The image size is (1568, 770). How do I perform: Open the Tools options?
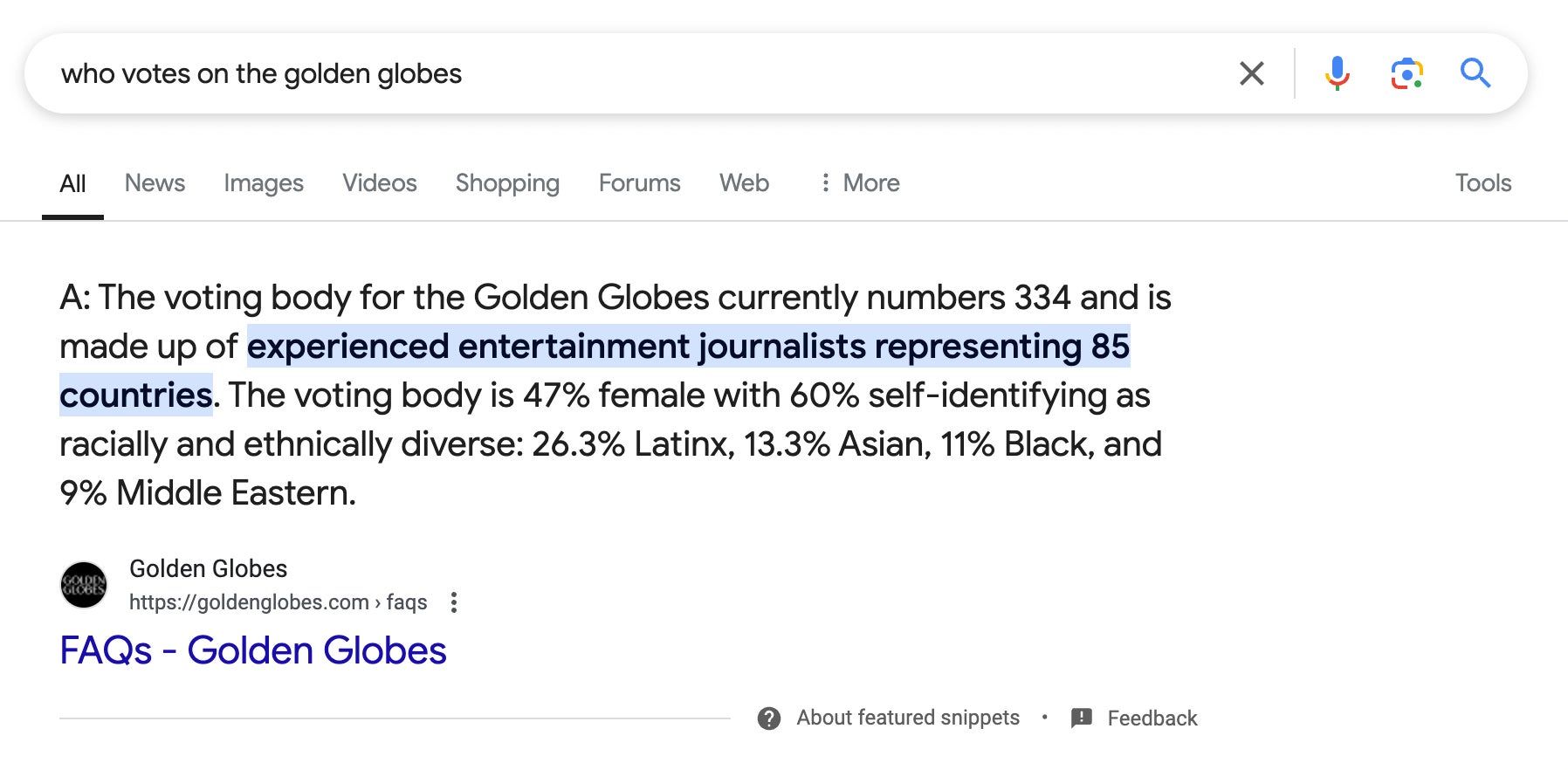[x=1482, y=183]
